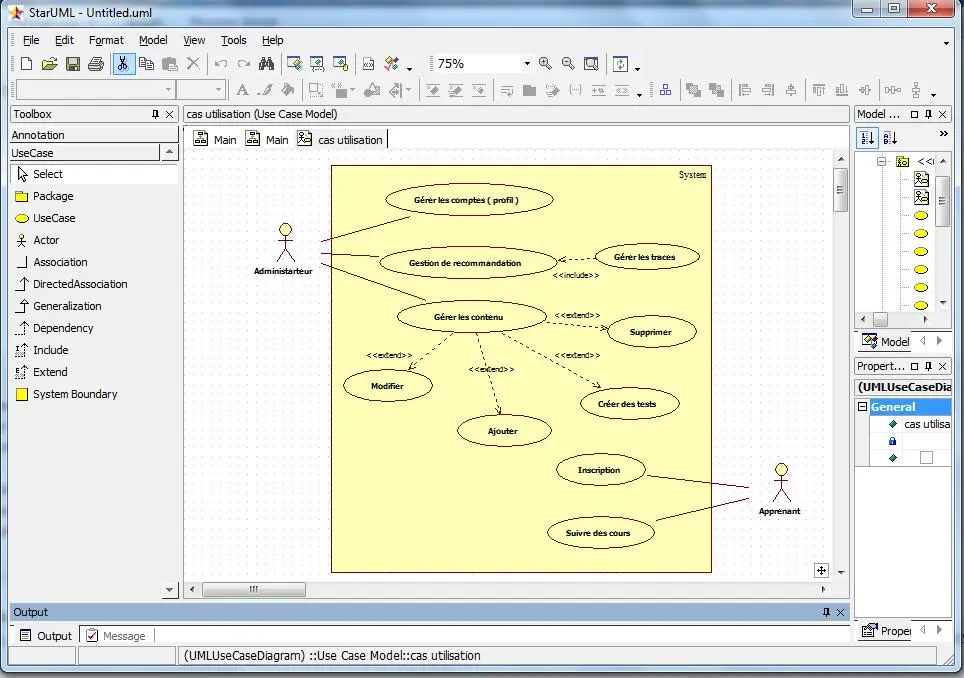Click the Zoom In magnifier icon on toolbar
Image resolution: width=964 pixels, height=678 pixels.
544,63
